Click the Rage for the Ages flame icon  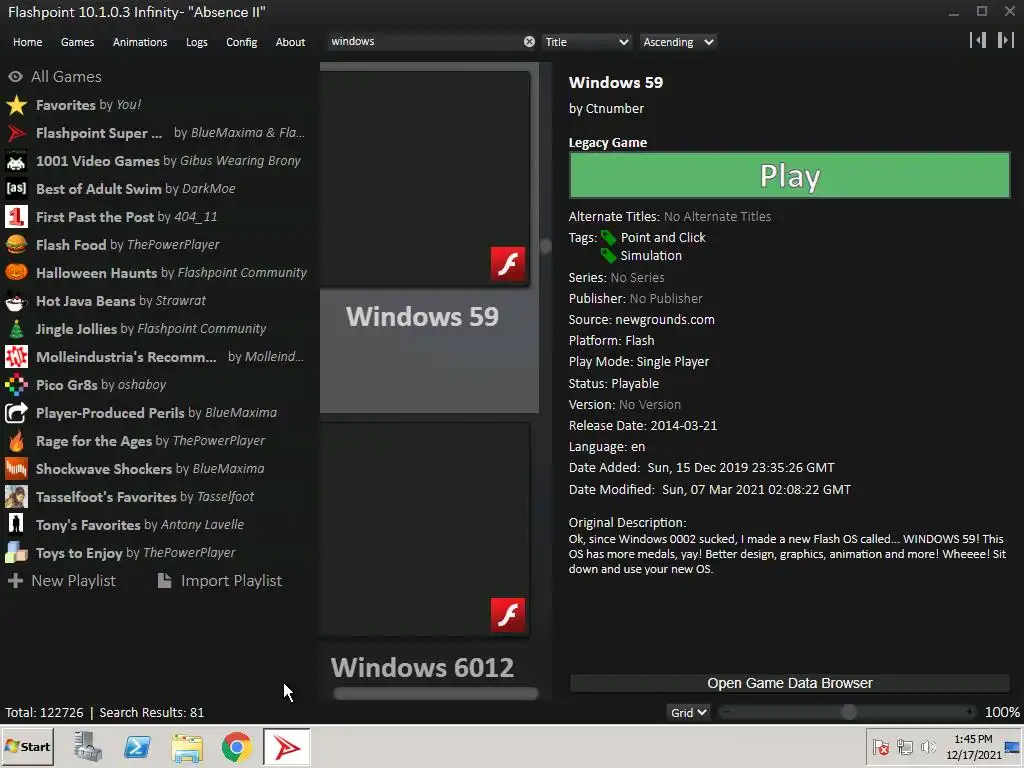point(16,441)
